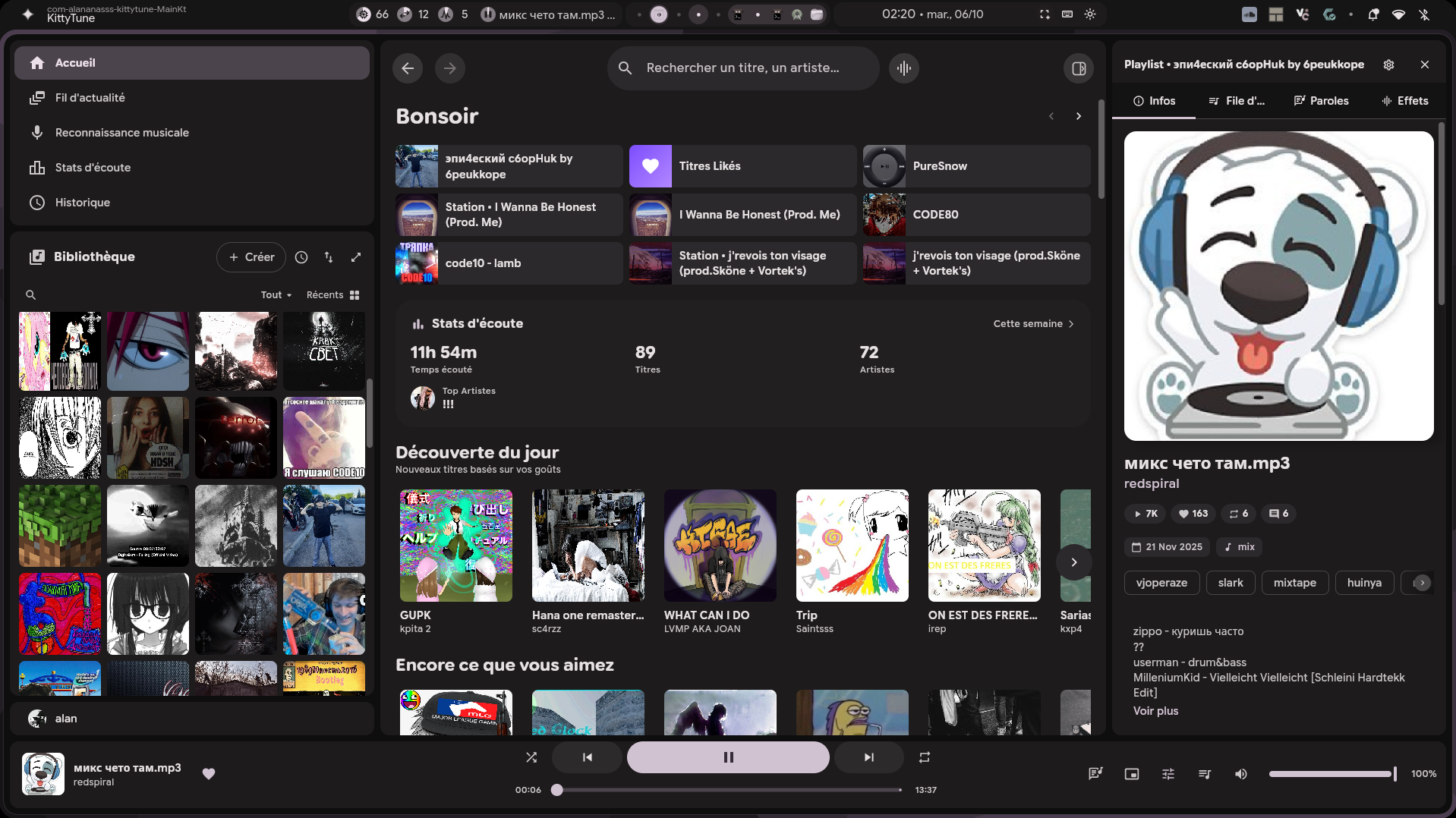Search within the library
Viewport: 1456px width, 818px height.
31,295
